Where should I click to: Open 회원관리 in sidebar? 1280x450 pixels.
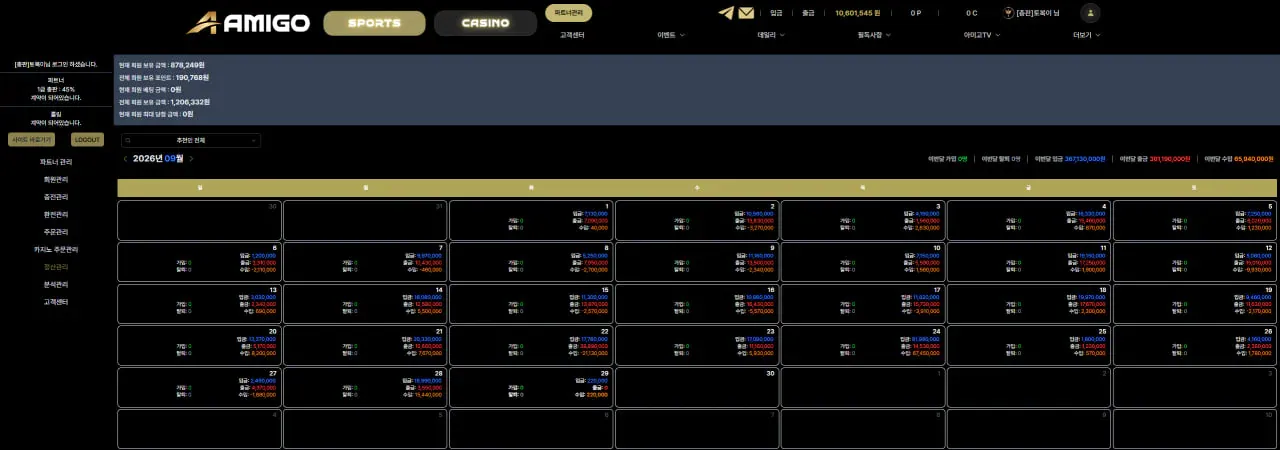(56, 180)
